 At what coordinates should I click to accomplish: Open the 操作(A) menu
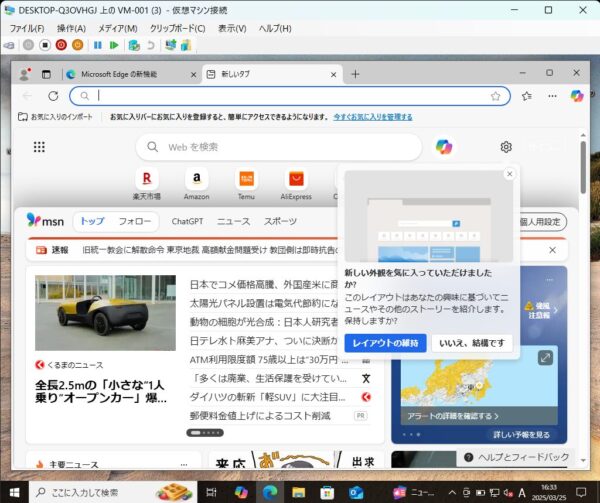(x=71, y=29)
